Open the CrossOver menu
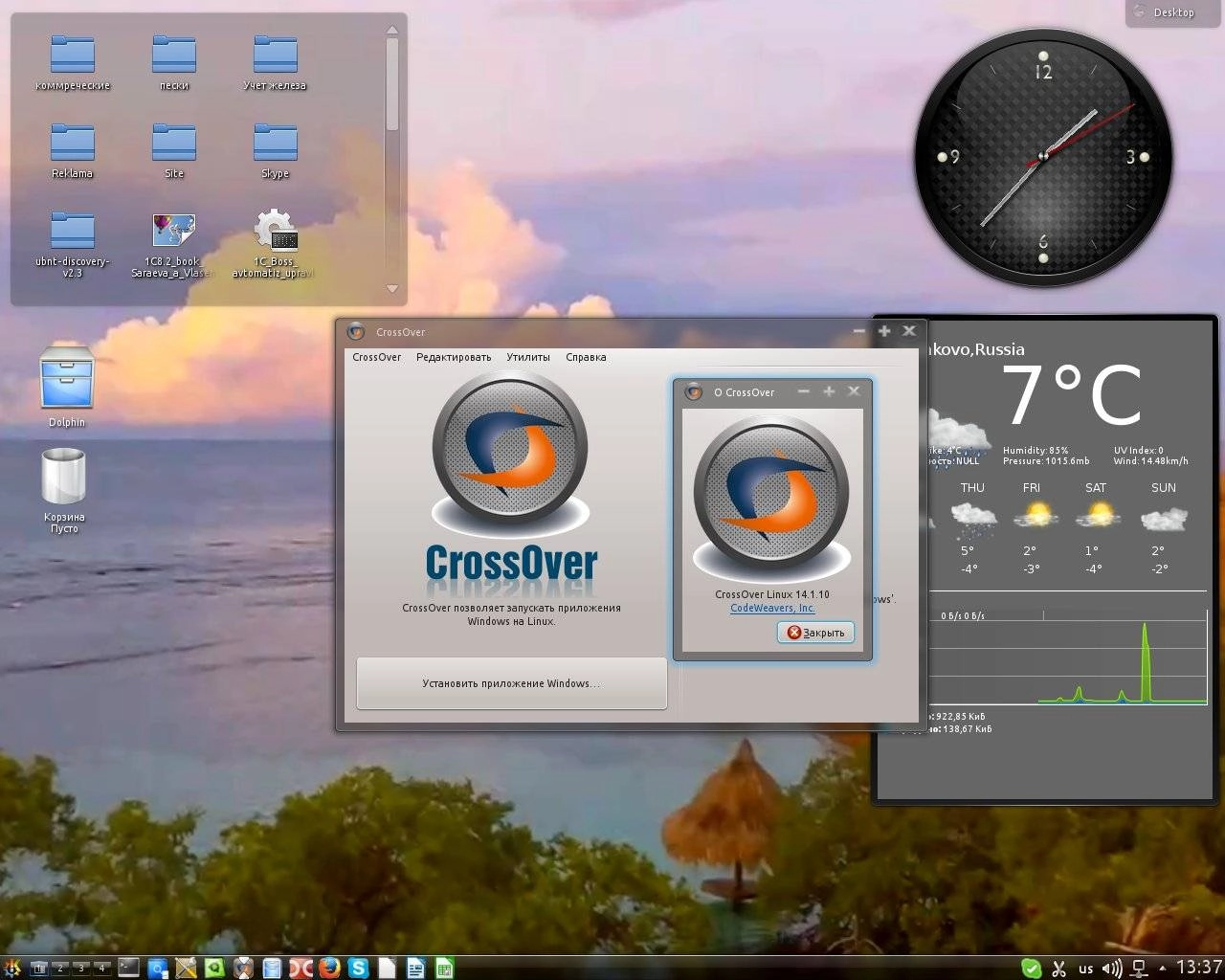The height and width of the screenshot is (980, 1225). click(x=377, y=357)
